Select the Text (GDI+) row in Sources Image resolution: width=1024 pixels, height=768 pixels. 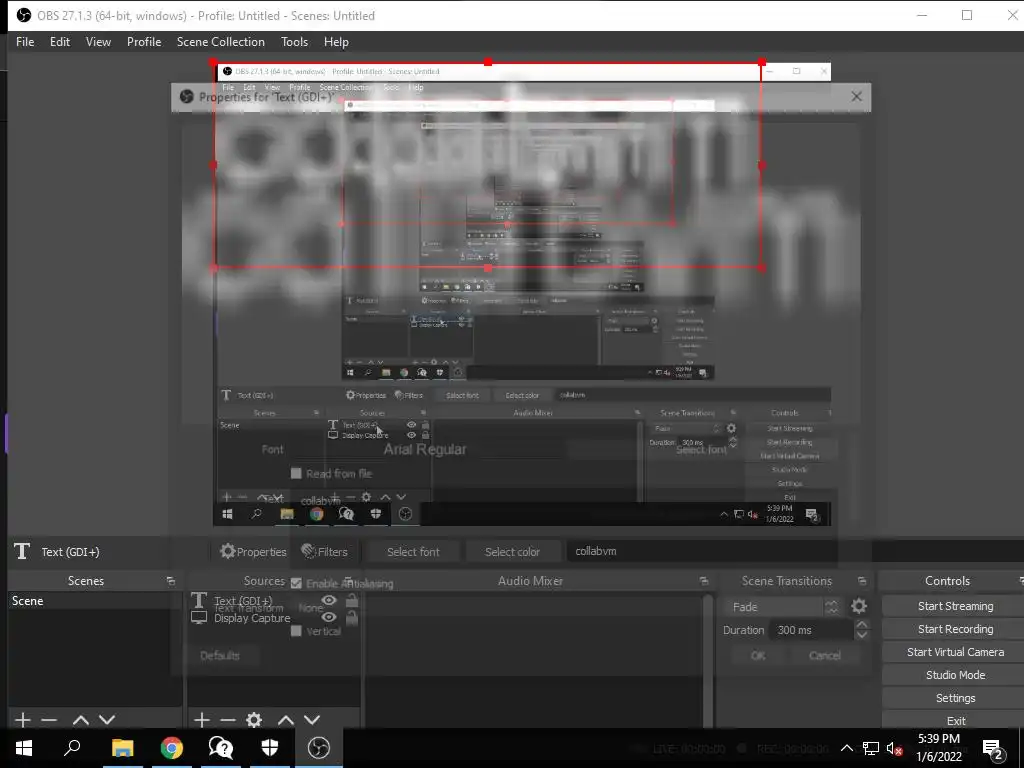[x=274, y=600]
